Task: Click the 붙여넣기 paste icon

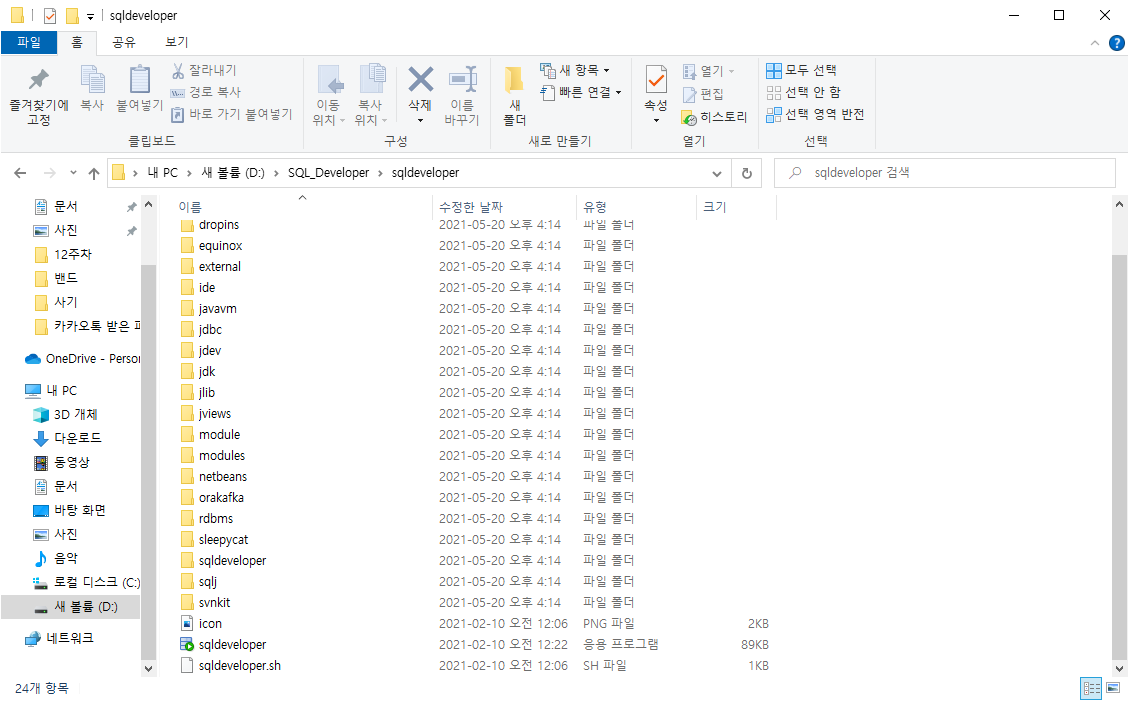Action: pyautogui.click(x=140, y=79)
